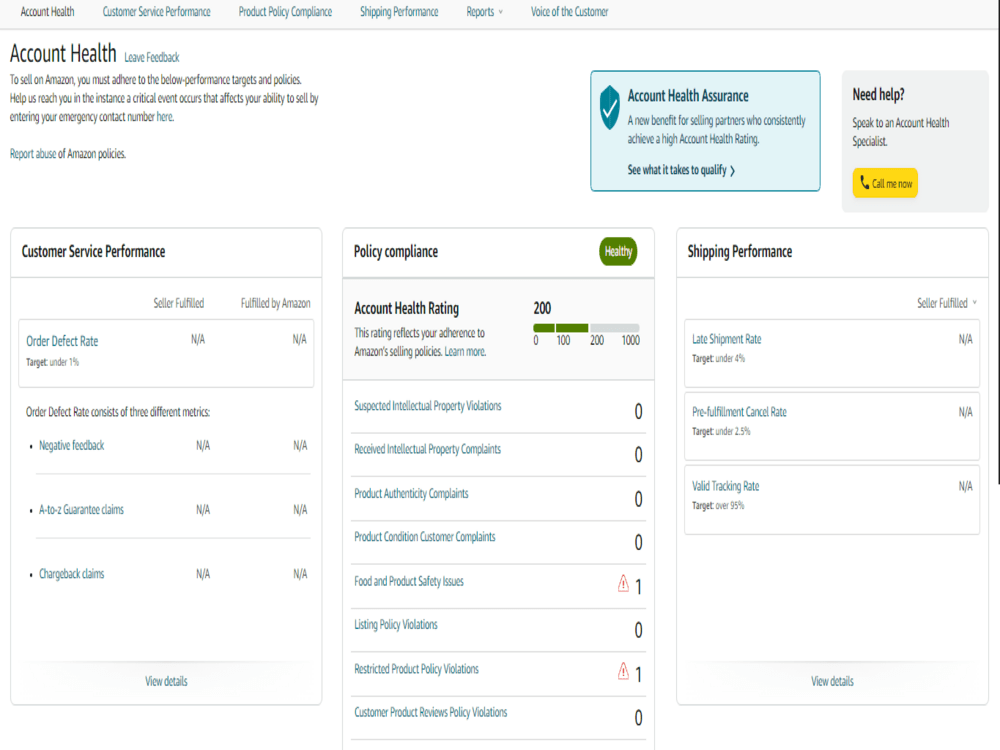Click View details under Shipping Performance
The width and height of the screenshot is (1000, 750).
point(832,681)
